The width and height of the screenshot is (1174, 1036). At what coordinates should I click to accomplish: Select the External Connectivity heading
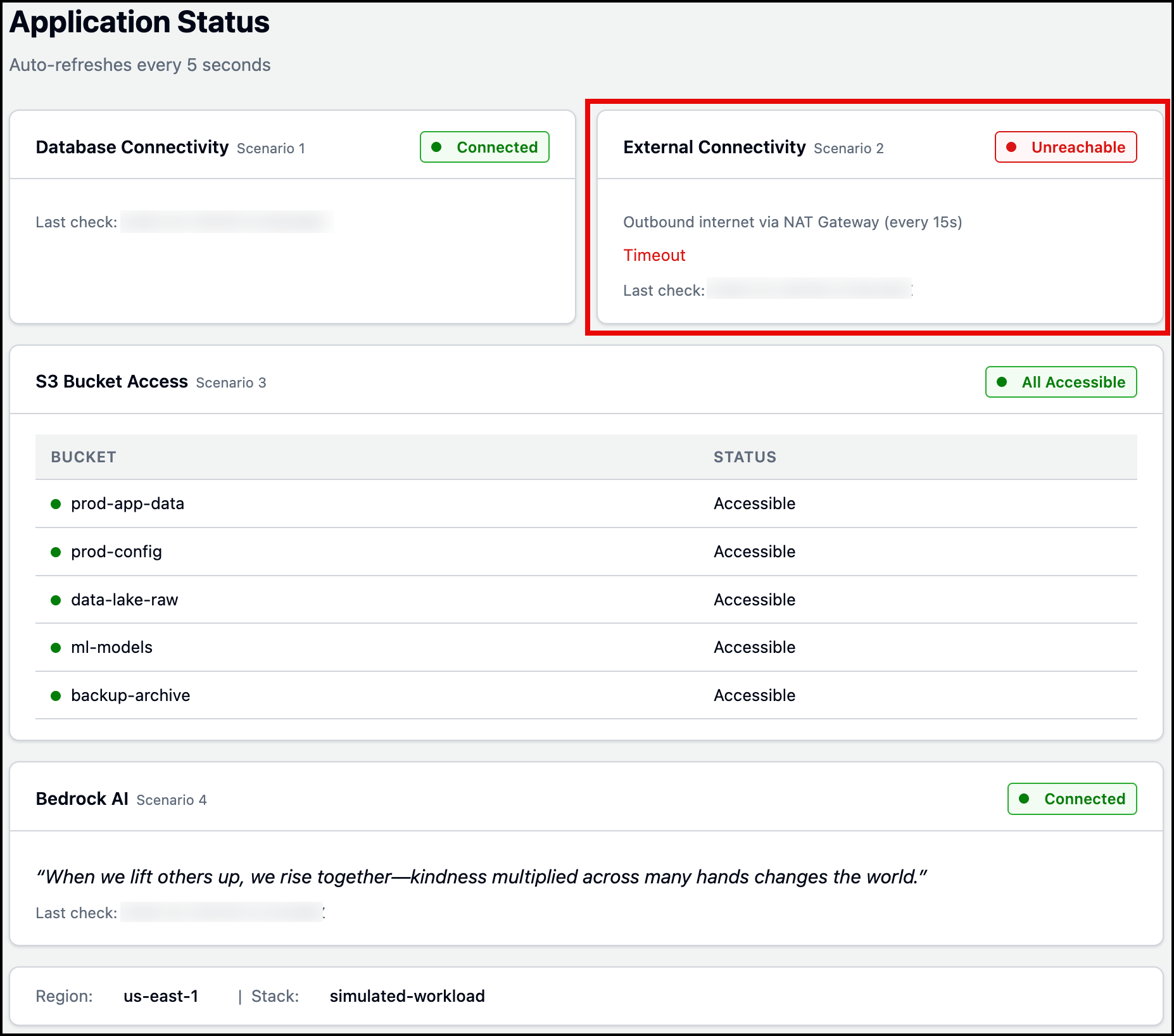point(714,147)
